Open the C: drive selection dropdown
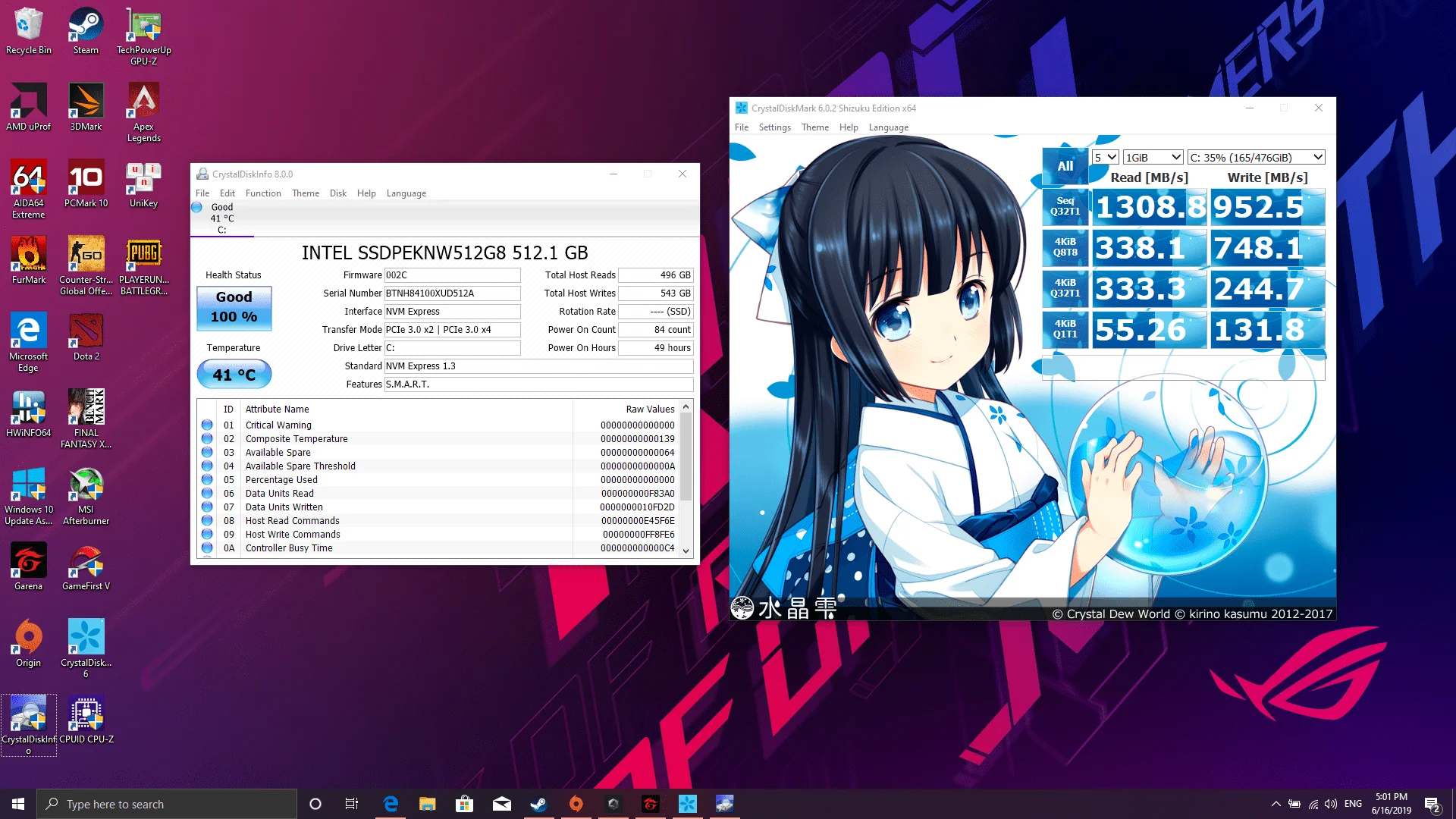The height and width of the screenshot is (819, 1456). 1256,157
